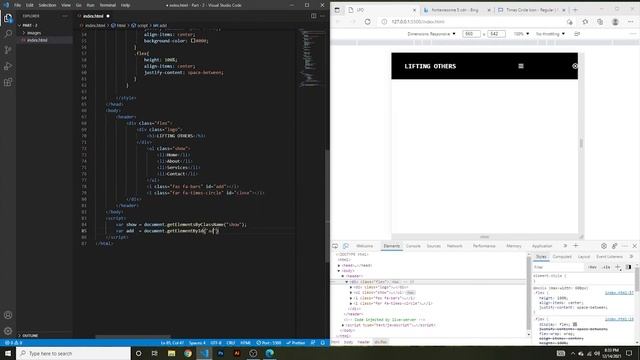Click the browser back arrow in Edge
The width and height of the screenshot is (640, 360).
click(x=338, y=22)
